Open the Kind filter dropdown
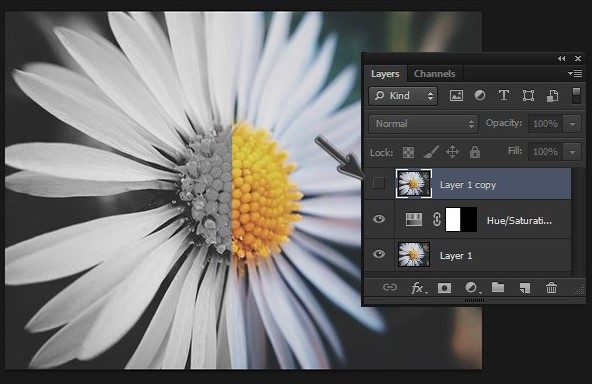The image size is (592, 384). click(403, 96)
